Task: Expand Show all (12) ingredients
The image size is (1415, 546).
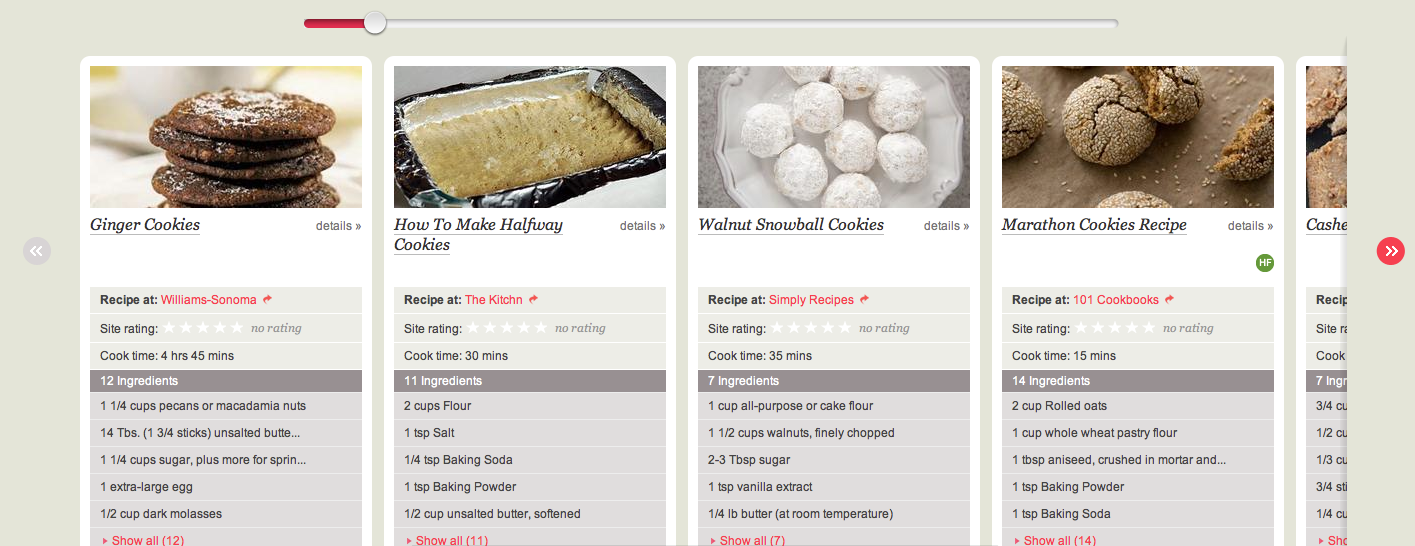Action: pyautogui.click(x=143, y=540)
